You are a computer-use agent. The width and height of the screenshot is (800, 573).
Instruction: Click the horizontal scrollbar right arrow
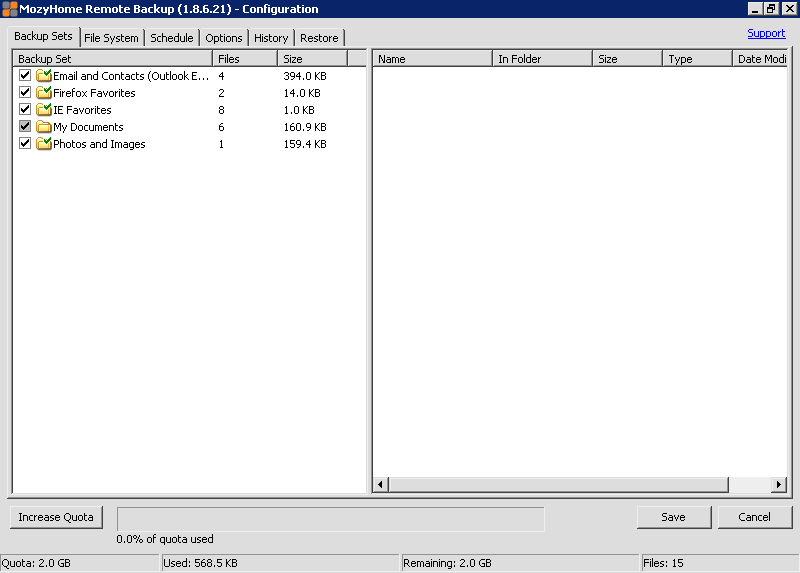(x=779, y=484)
